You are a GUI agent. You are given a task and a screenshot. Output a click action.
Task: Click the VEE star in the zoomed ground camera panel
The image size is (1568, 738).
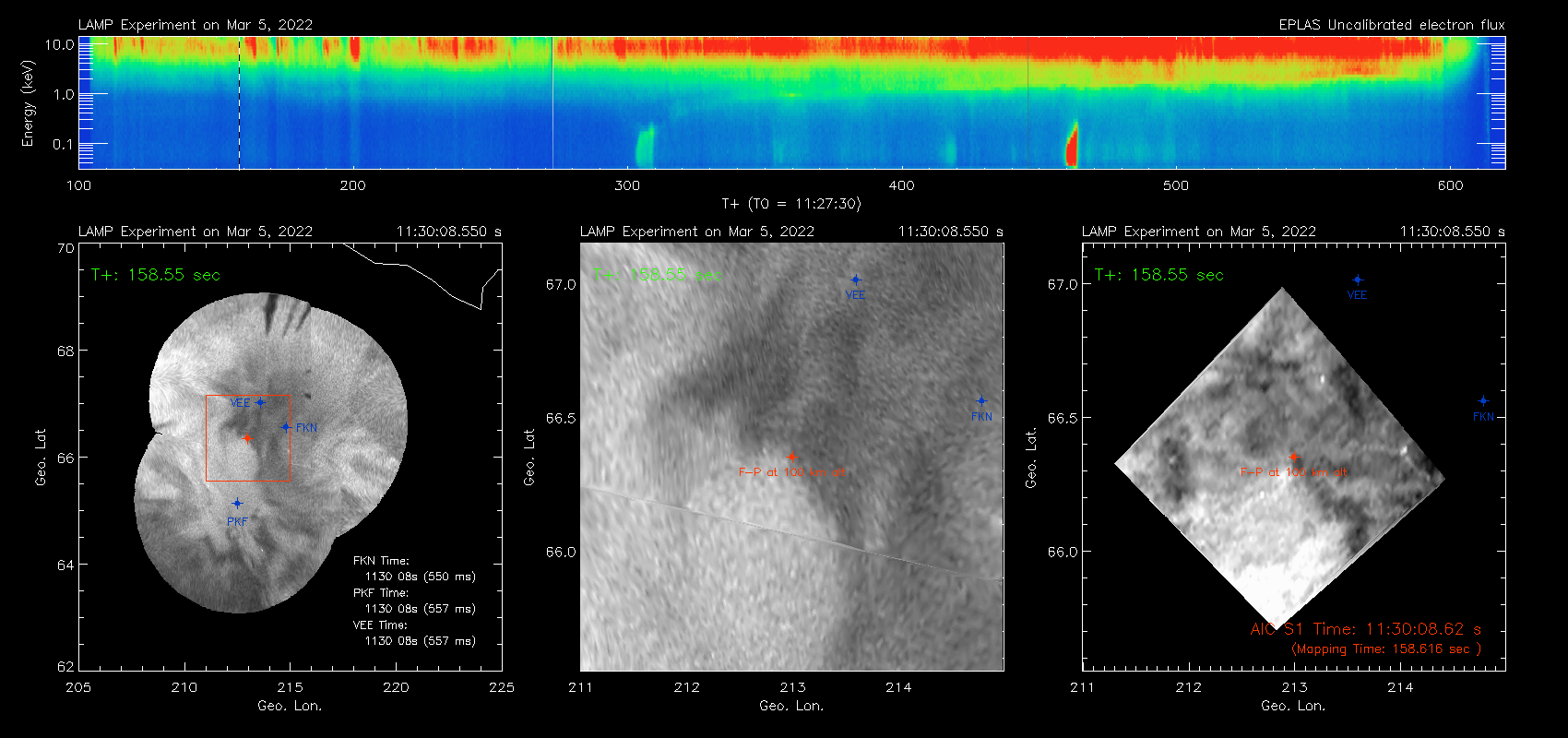point(856,280)
